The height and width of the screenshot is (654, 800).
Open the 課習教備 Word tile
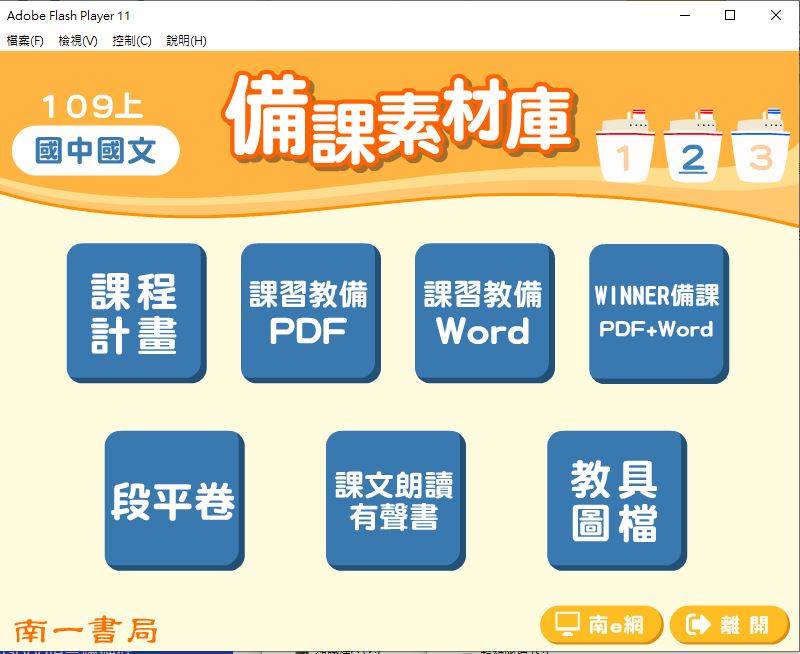[485, 313]
